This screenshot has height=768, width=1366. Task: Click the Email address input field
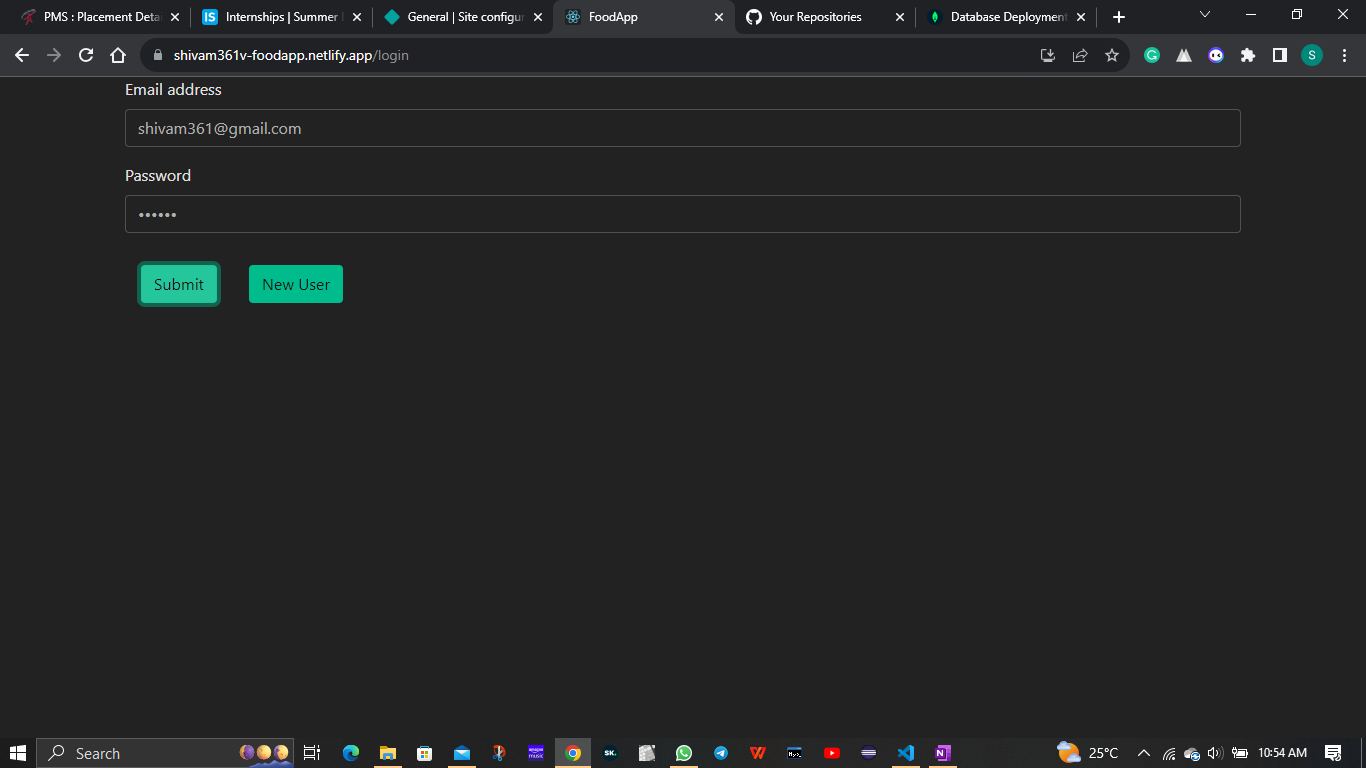pos(683,128)
